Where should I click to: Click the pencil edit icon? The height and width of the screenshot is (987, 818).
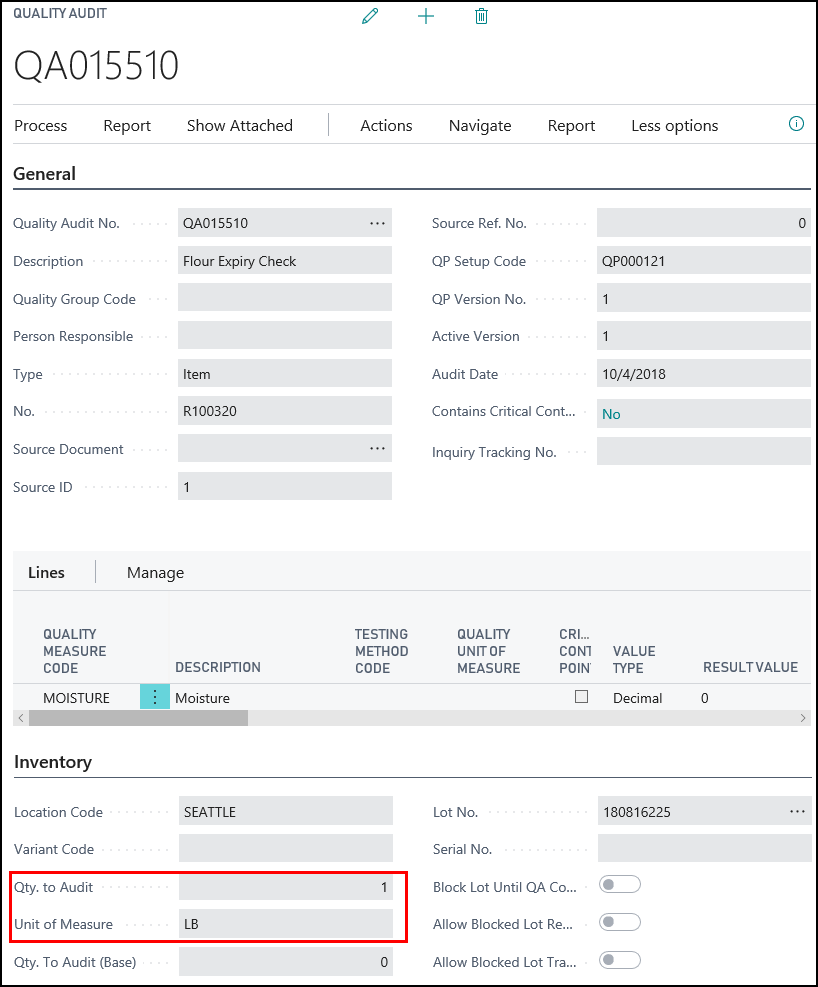(370, 16)
